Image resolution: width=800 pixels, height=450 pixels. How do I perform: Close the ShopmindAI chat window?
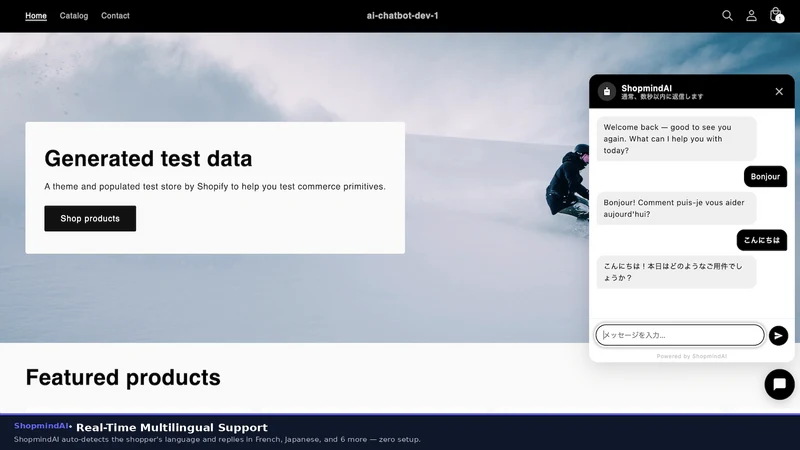click(x=779, y=91)
